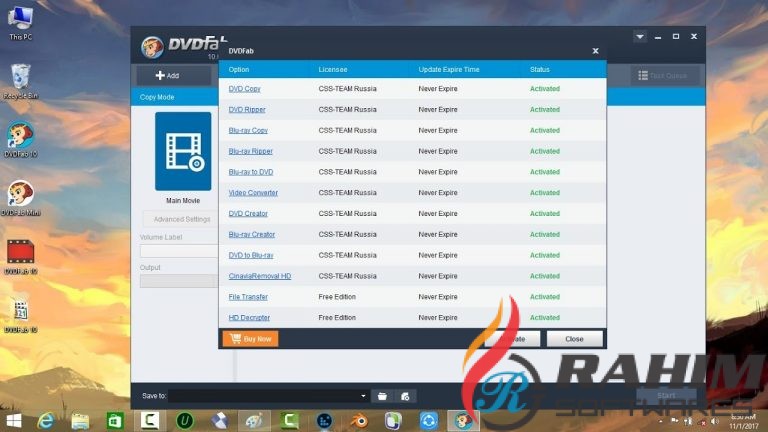The height and width of the screenshot is (432, 768).
Task: Open File Explorer from taskbar
Action: [x=80, y=421]
